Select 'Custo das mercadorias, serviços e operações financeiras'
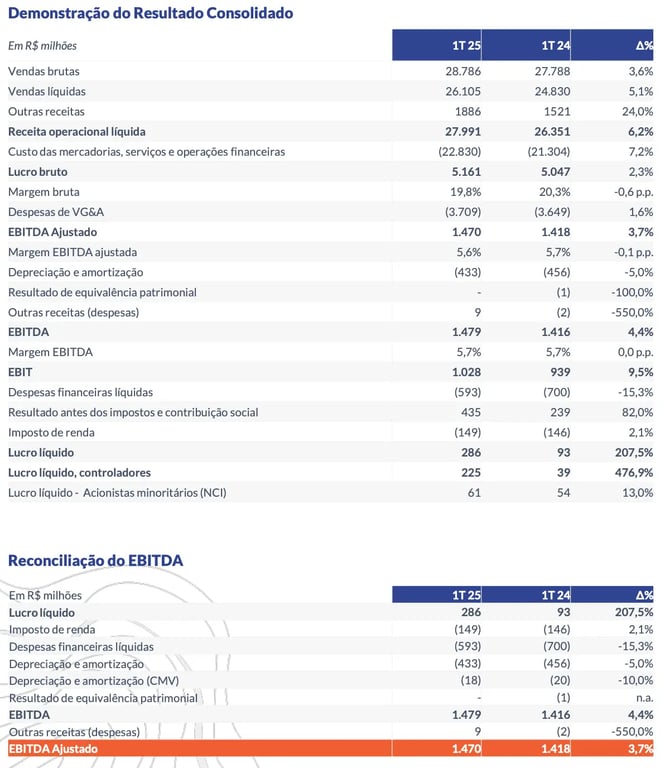Screen dimensions: 665x768 [x=146, y=151]
